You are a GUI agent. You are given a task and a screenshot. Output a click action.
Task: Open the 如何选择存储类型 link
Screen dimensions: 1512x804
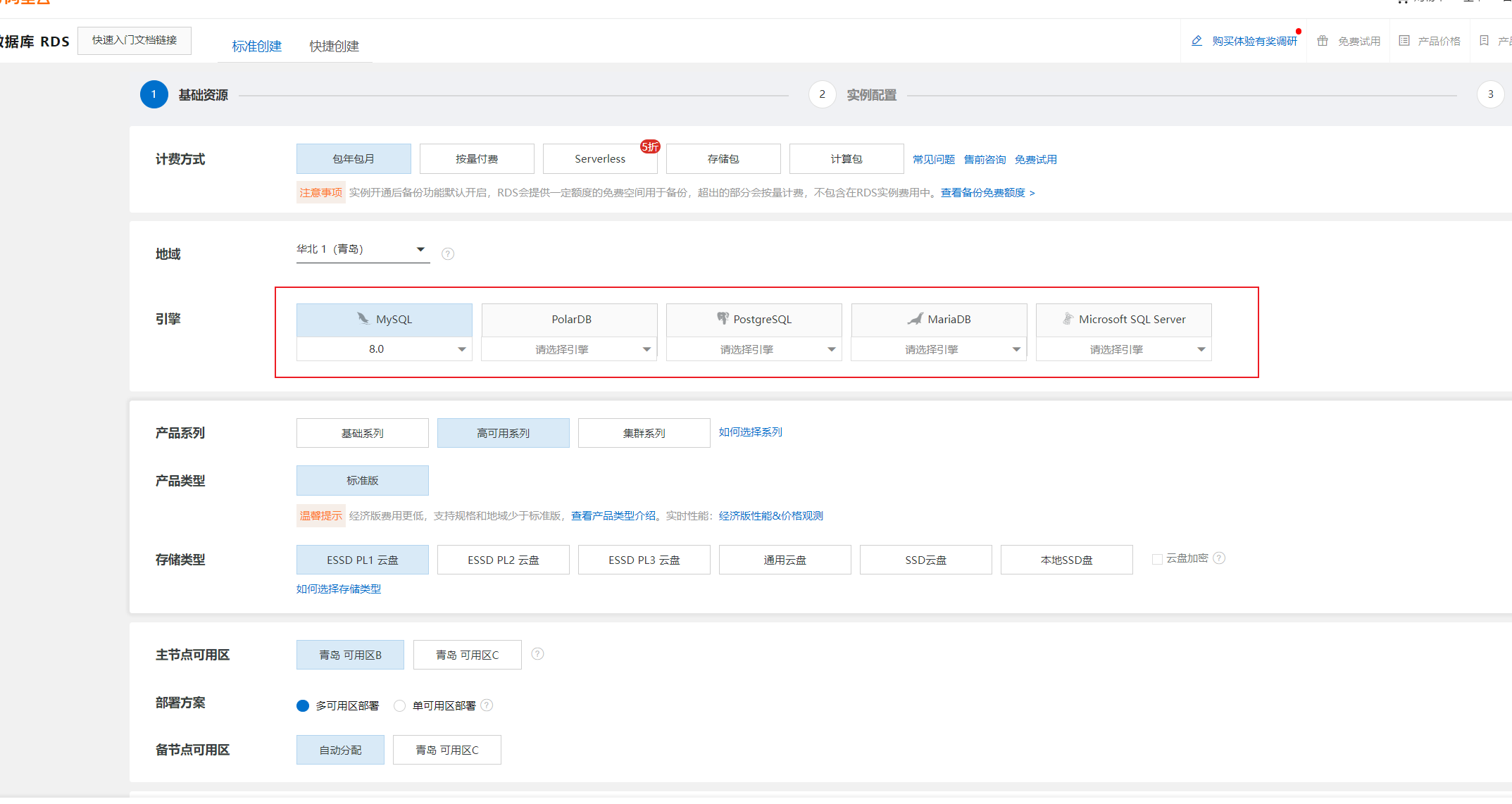coord(338,589)
